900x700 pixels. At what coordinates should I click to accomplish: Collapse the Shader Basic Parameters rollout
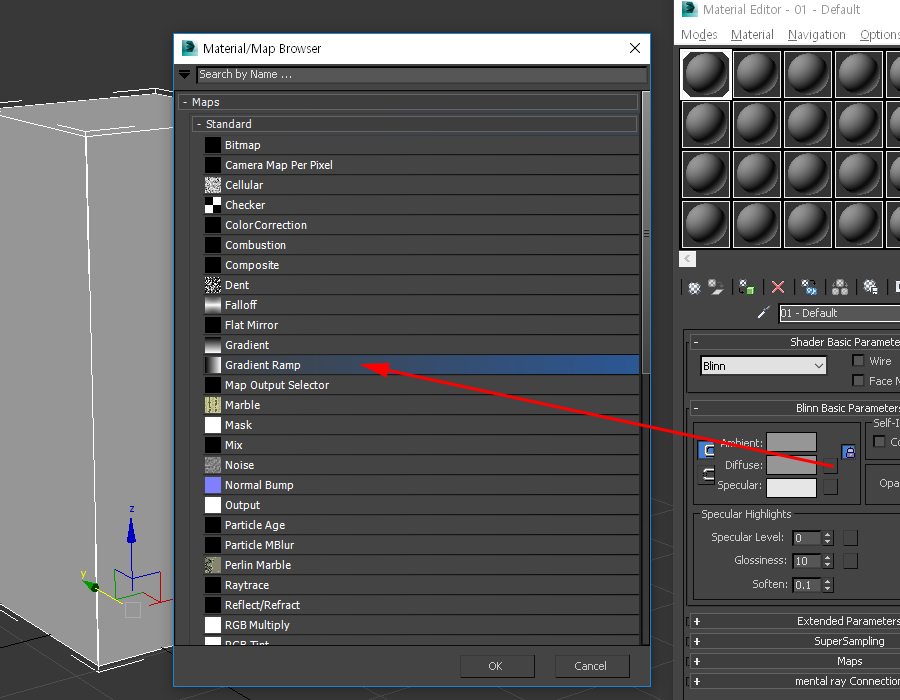696,342
